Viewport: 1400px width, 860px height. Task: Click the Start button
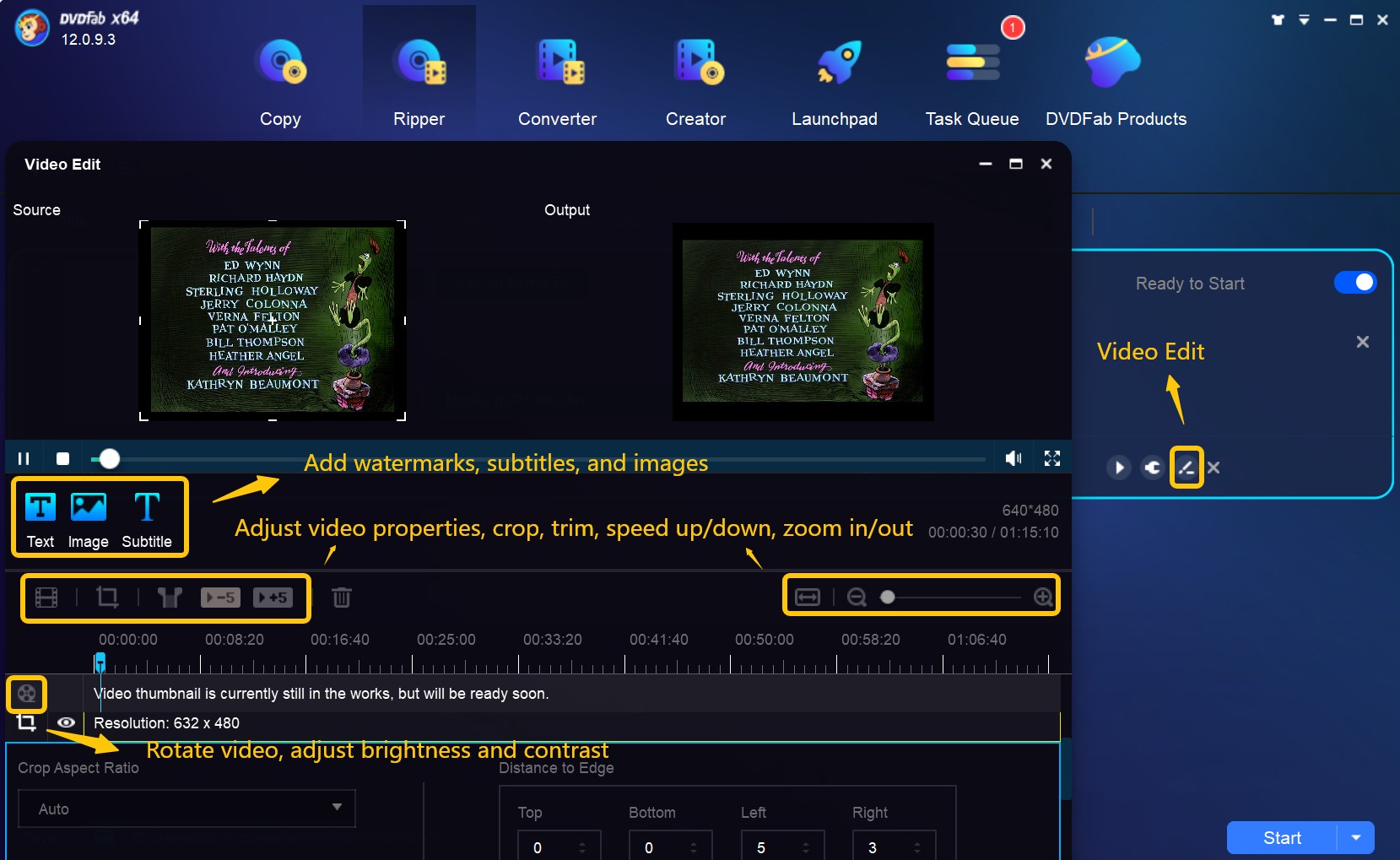pos(1282,838)
